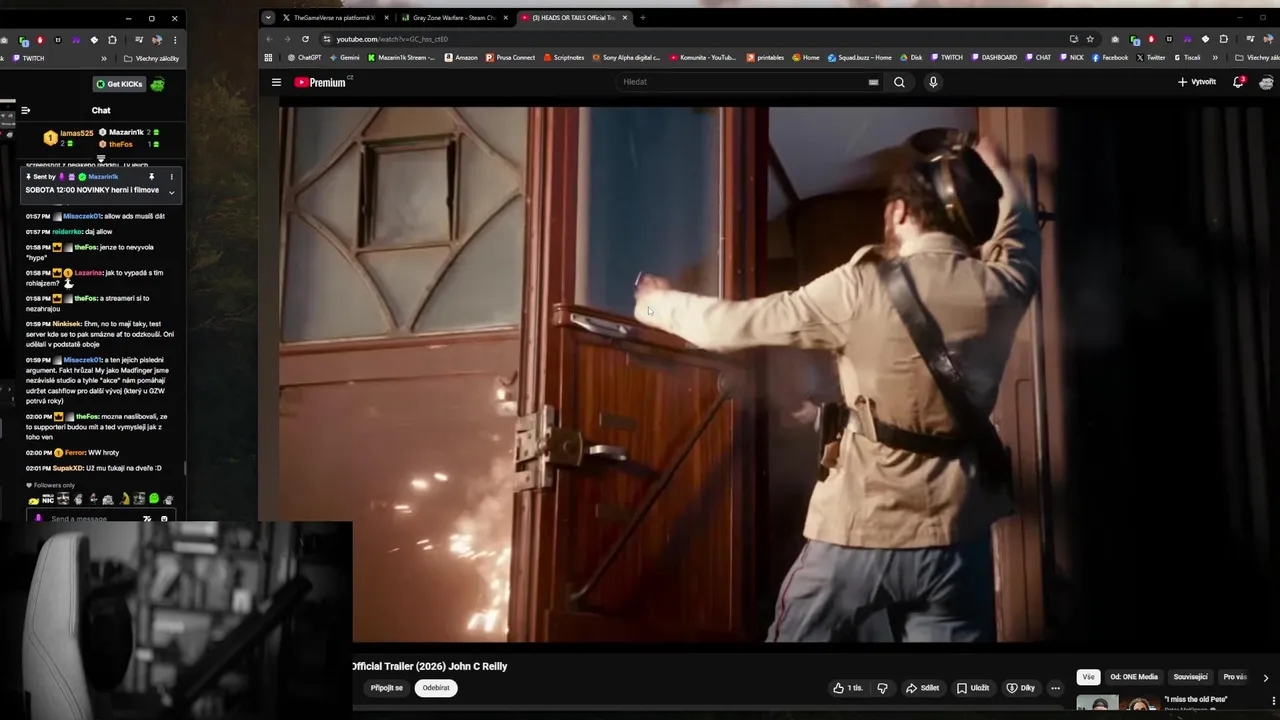Open pinned message three-dot options
The image size is (1280, 720).
[171, 177]
